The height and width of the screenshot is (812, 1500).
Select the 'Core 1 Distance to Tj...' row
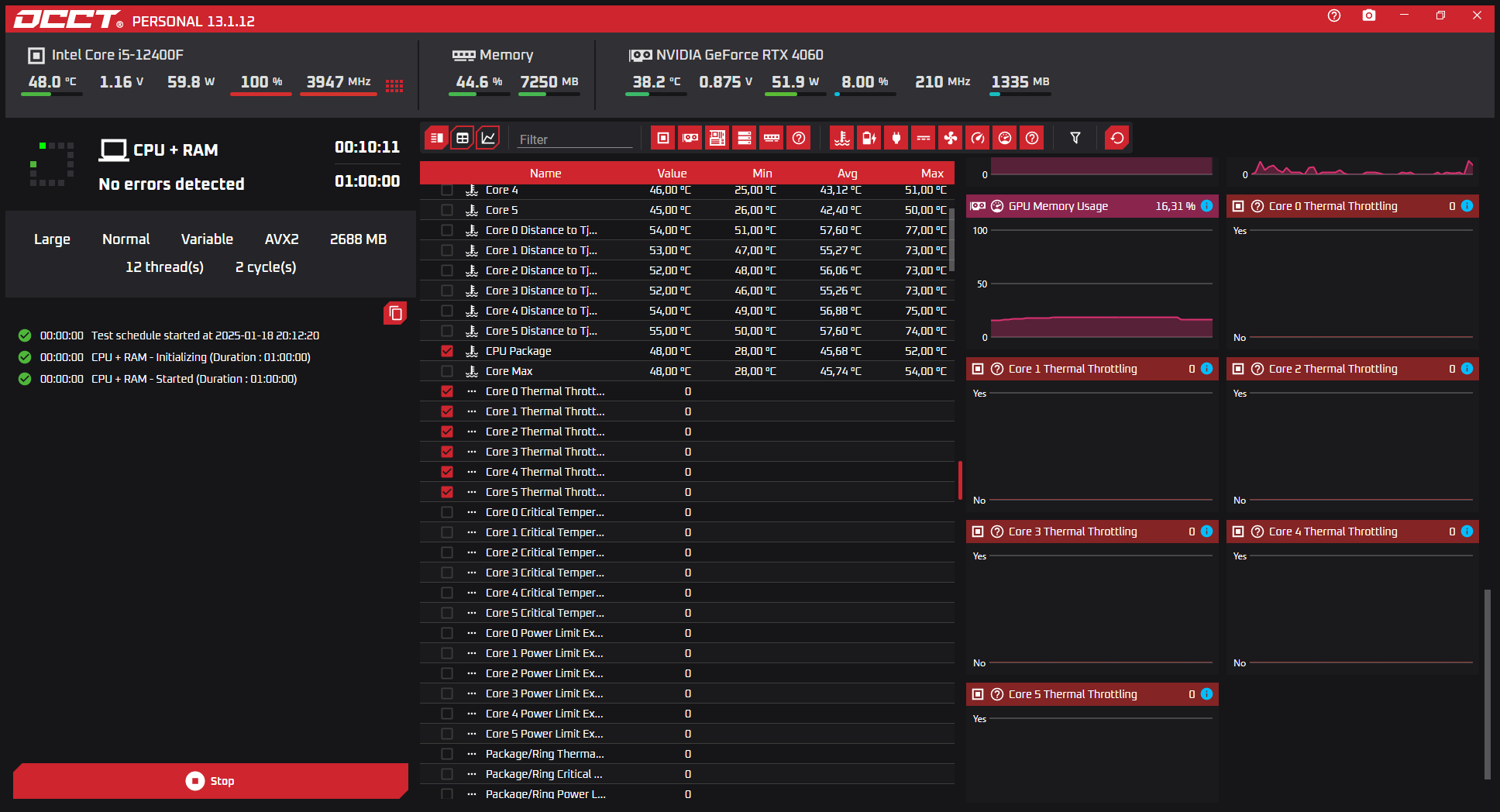pos(687,250)
